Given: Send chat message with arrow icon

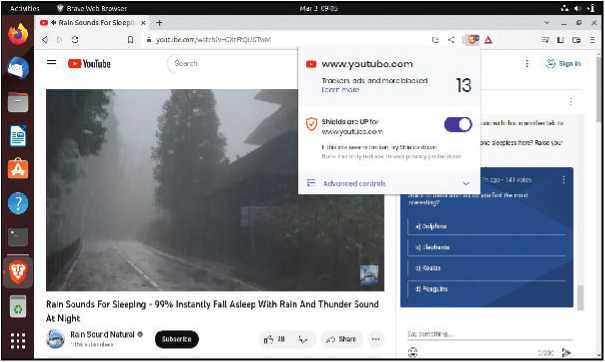Looking at the screenshot, I should (566, 352).
